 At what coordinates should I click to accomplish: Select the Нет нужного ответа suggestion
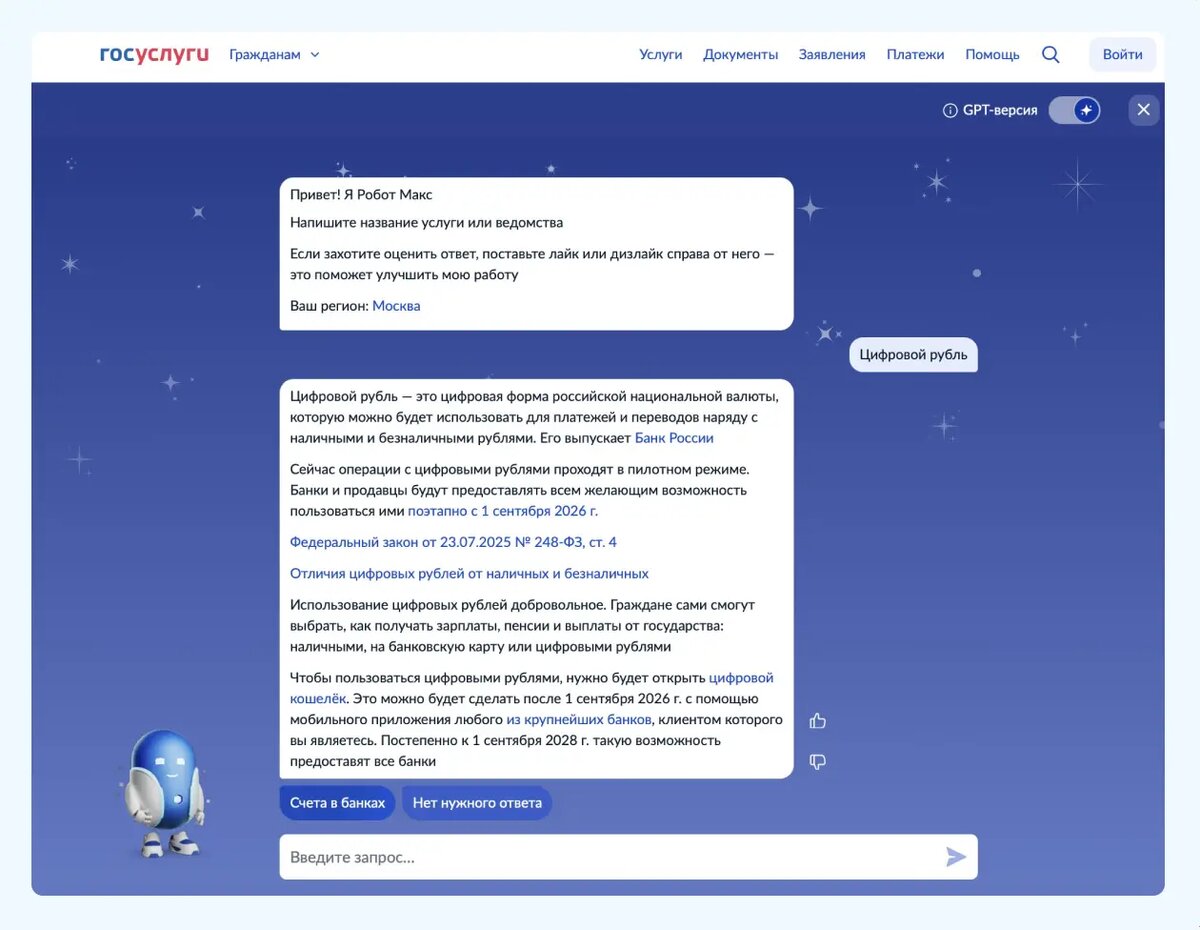(x=477, y=803)
